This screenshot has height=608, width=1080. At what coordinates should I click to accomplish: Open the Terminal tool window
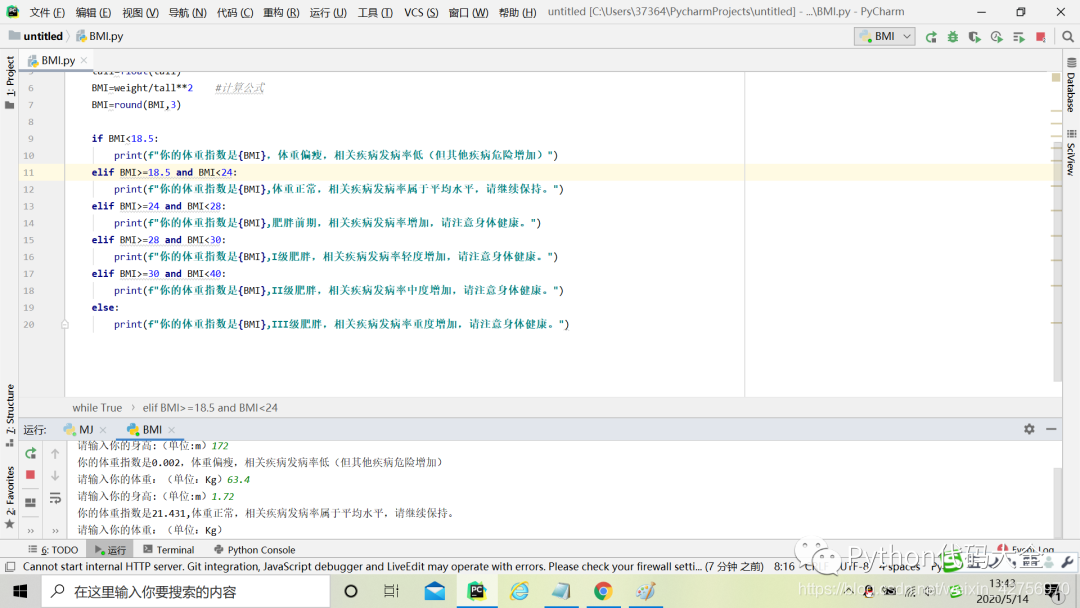(x=168, y=549)
